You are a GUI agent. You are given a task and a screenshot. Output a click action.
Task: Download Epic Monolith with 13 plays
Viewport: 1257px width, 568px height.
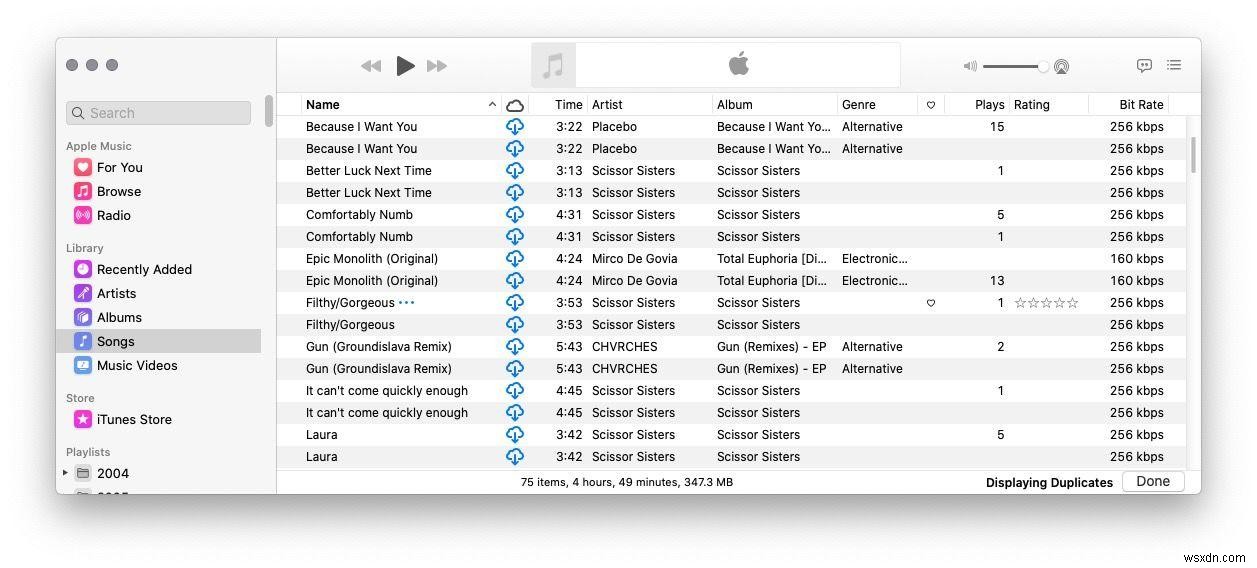click(515, 280)
